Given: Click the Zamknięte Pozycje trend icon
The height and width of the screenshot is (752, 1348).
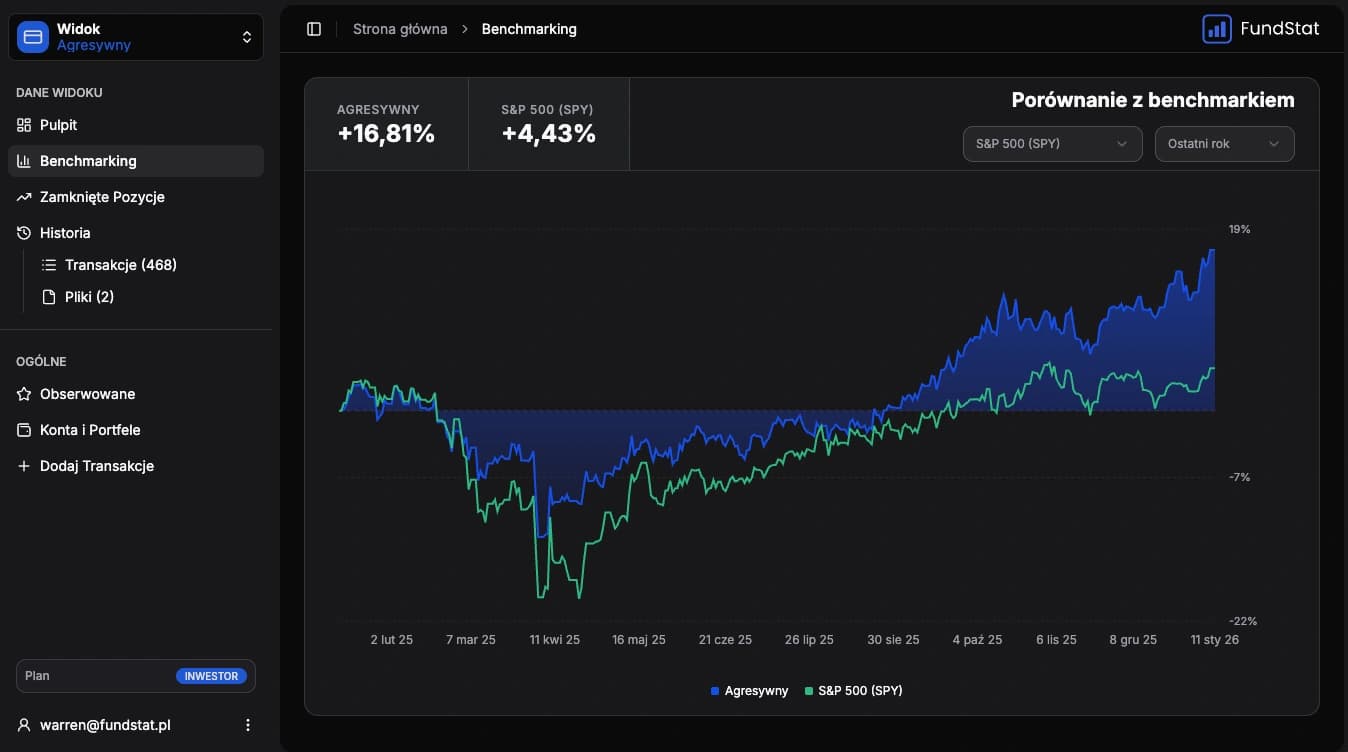Looking at the screenshot, I should 22,196.
